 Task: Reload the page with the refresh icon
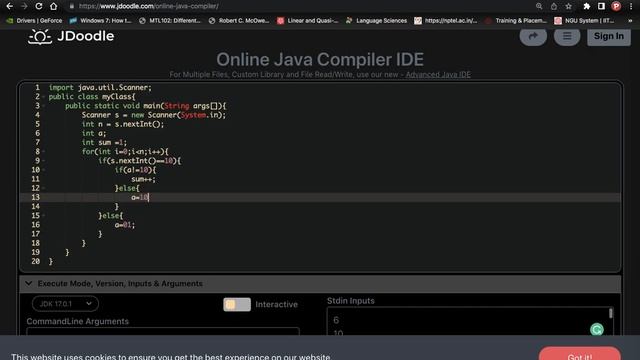[x=39, y=6]
